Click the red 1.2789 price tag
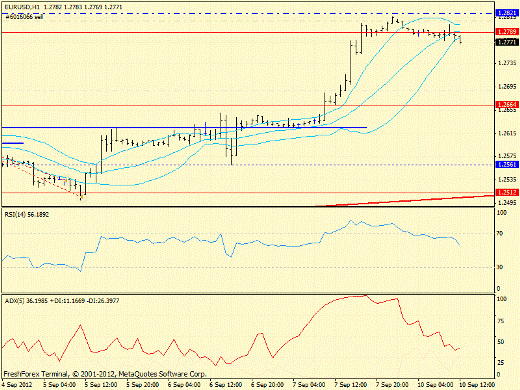Viewport: 520px width, 390px height. (x=507, y=32)
